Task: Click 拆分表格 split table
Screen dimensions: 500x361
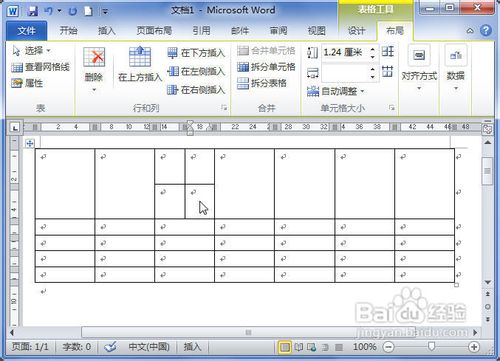Action: point(262,83)
